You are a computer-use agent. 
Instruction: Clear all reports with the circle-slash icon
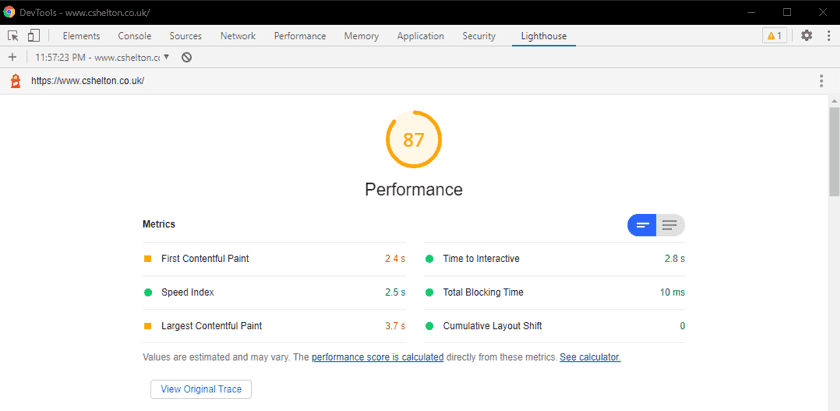[x=186, y=57]
